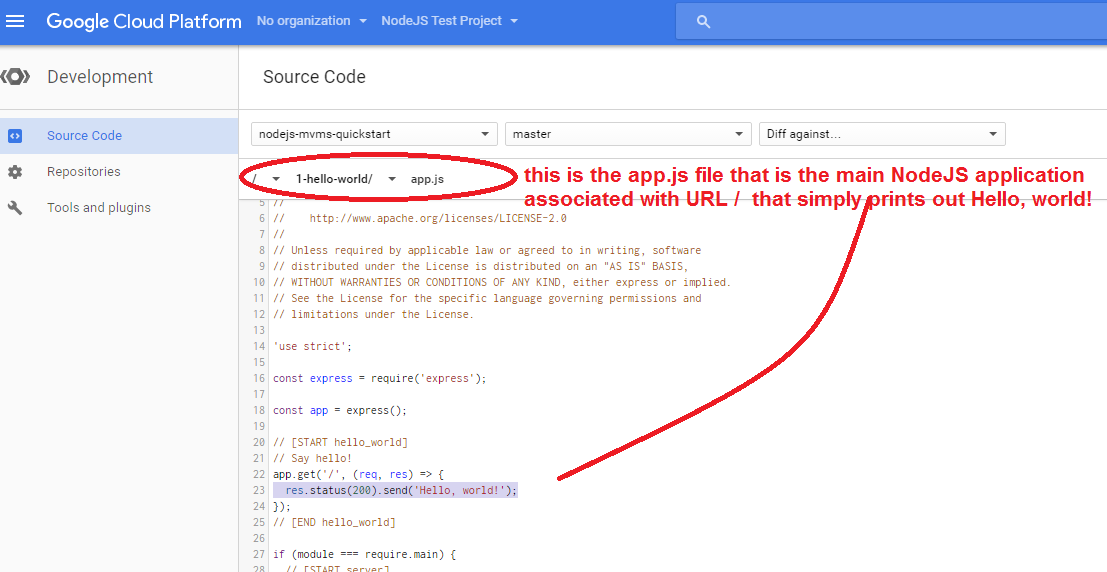Screen dimensions: 1107x572
Task: Expand the 1-hello-world folder arrow
Action: tap(392, 179)
